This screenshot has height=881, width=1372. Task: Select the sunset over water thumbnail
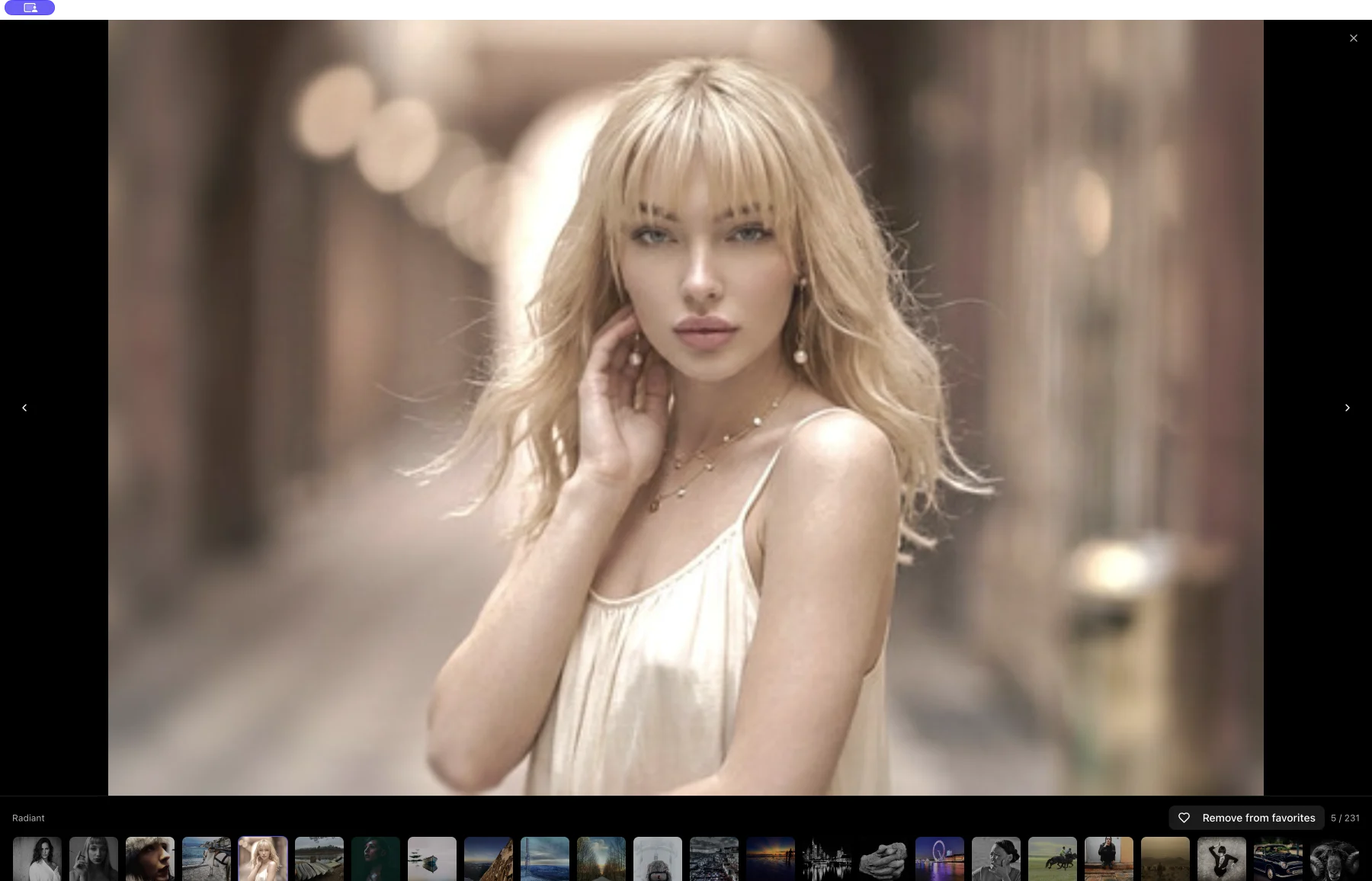click(771, 859)
